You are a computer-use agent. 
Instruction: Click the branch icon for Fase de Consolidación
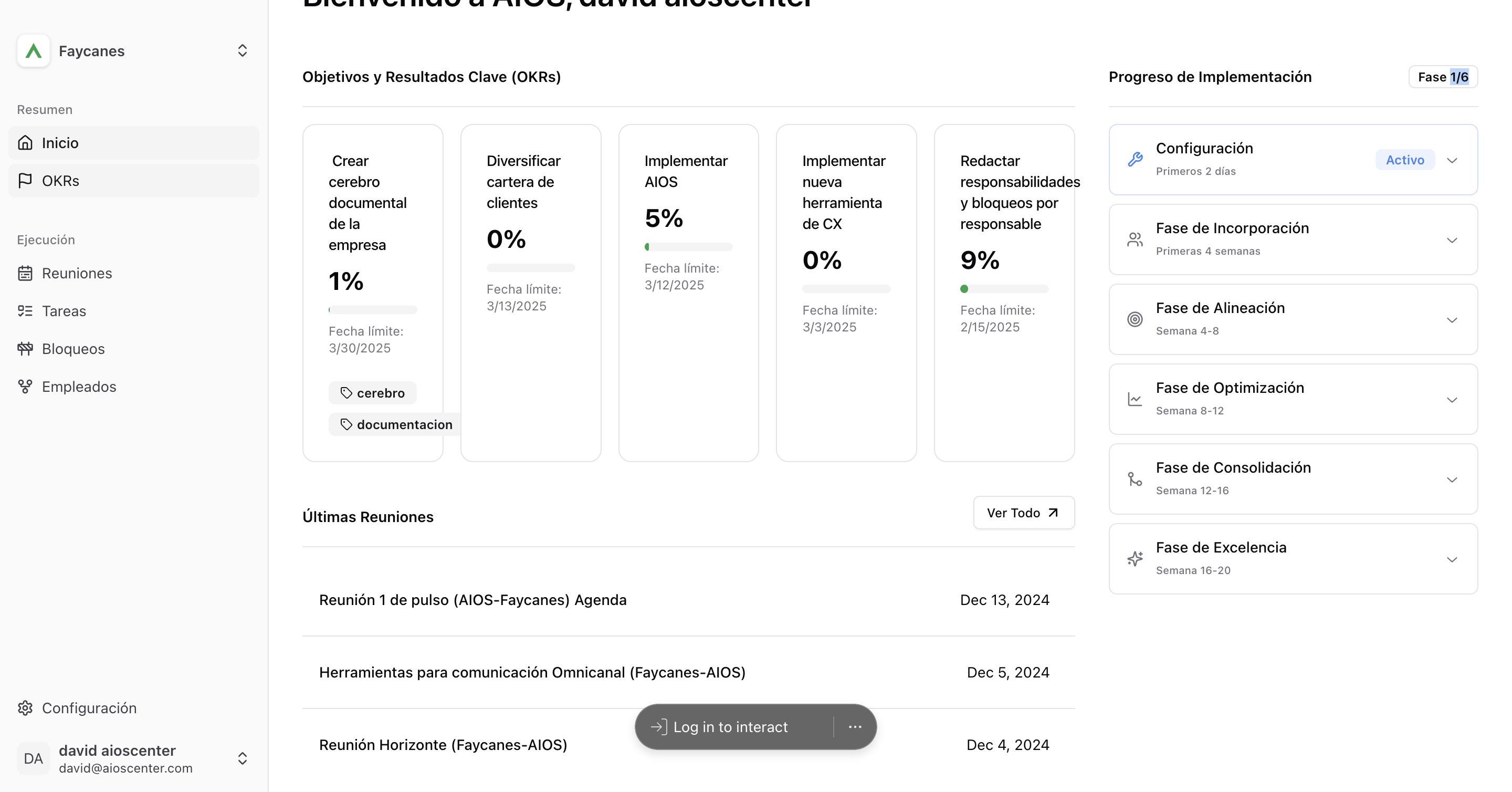point(1135,479)
